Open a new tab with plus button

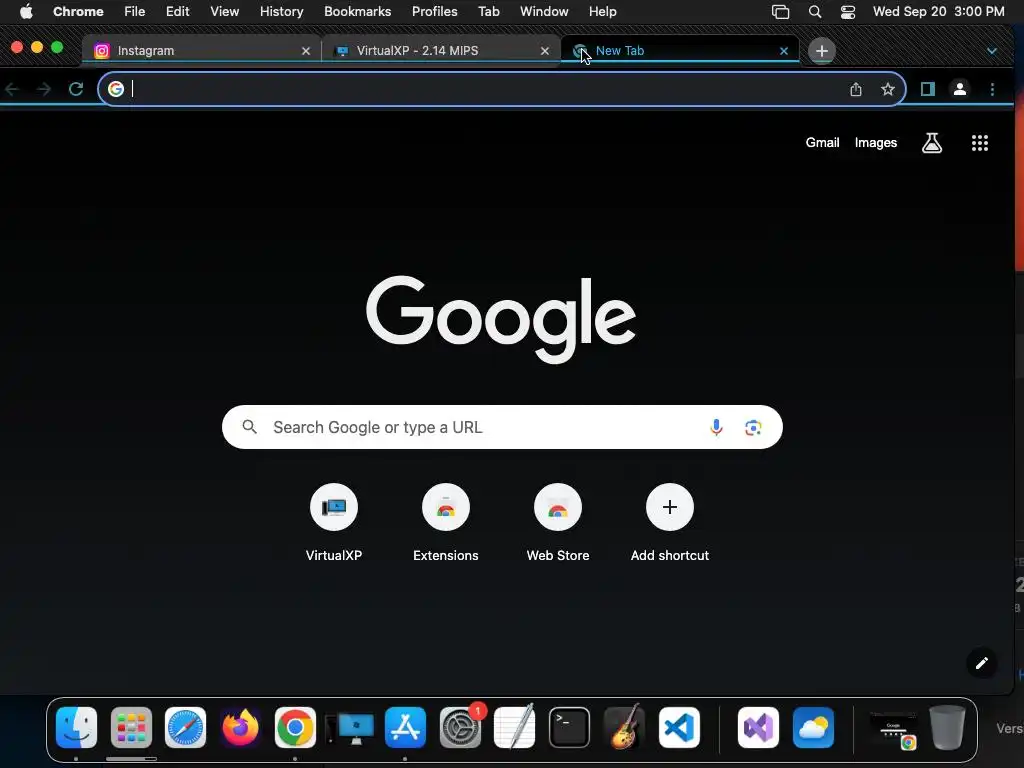point(822,51)
